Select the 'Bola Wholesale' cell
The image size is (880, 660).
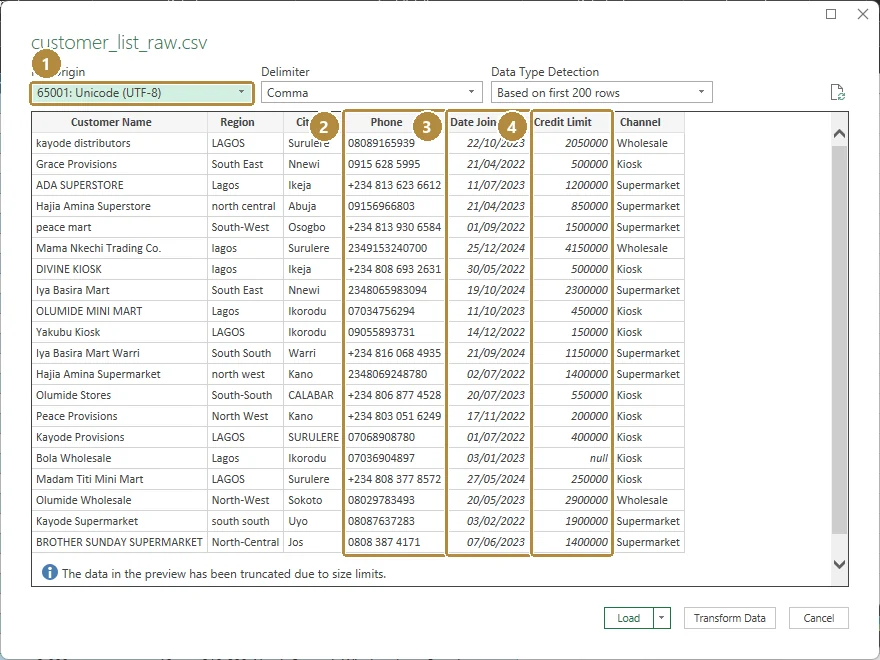120,458
